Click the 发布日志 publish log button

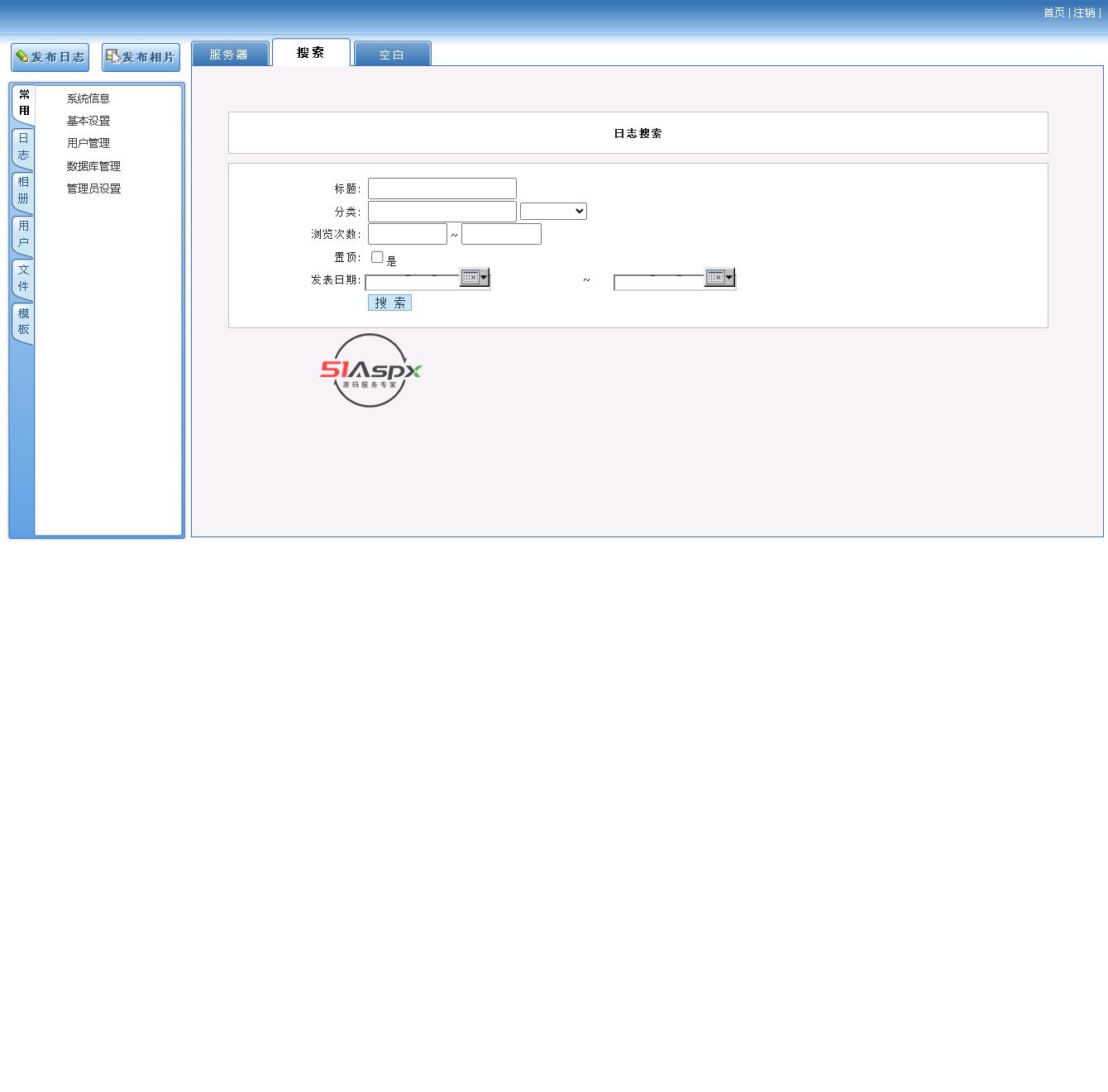tap(50, 57)
